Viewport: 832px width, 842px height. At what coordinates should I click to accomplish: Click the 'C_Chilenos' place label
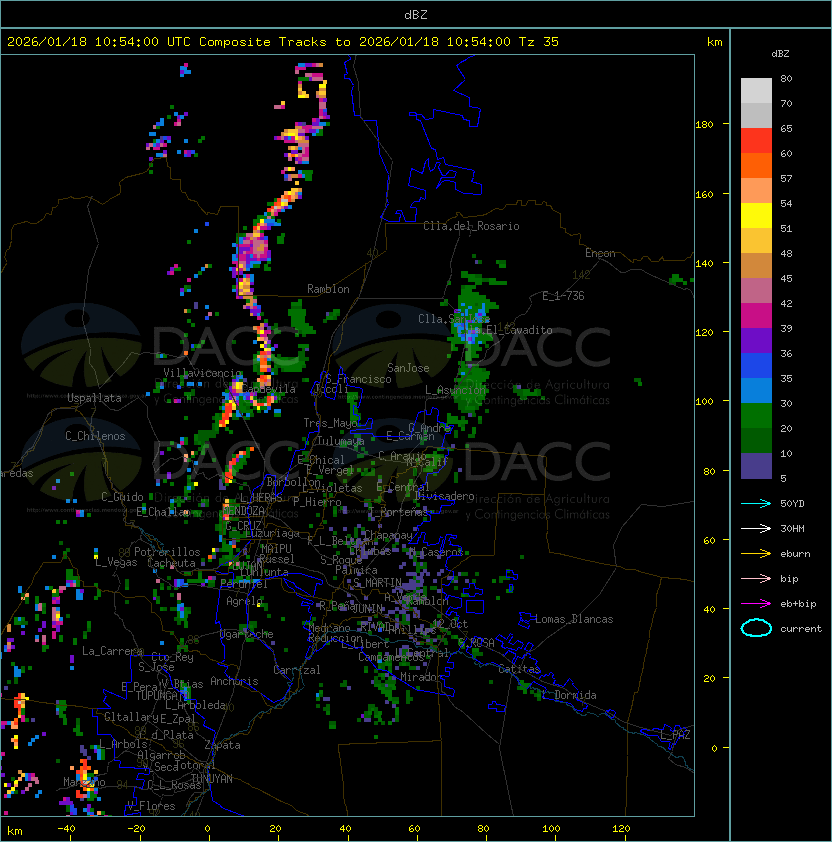(95, 436)
